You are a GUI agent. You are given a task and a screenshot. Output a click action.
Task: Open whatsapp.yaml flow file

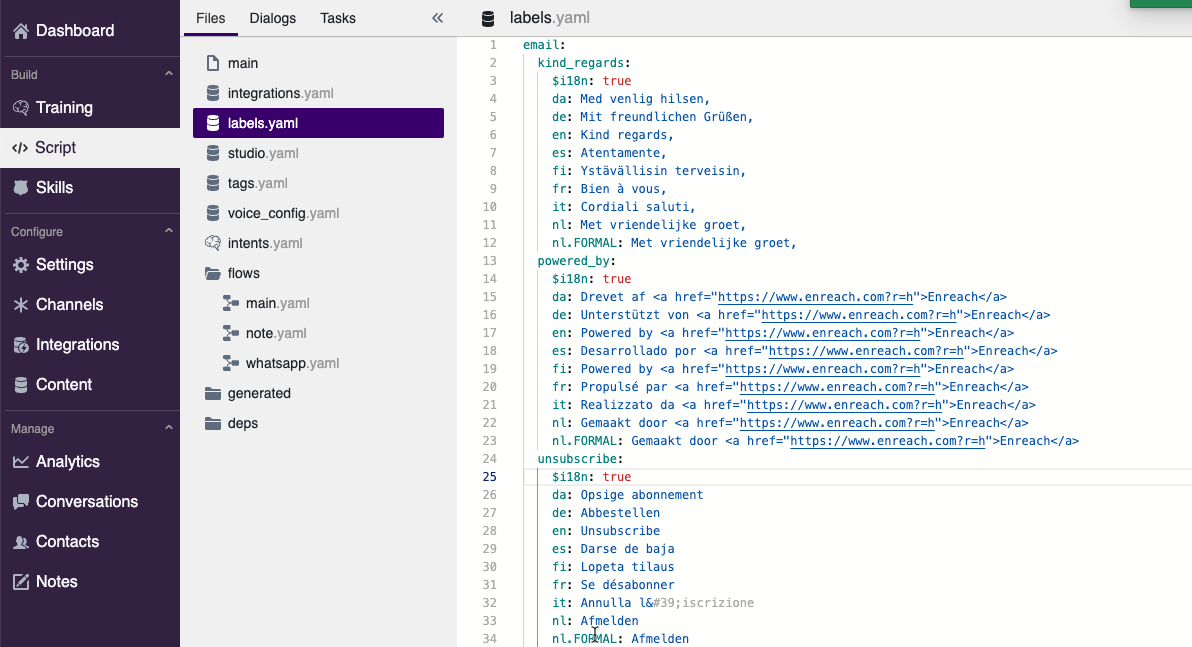point(292,363)
